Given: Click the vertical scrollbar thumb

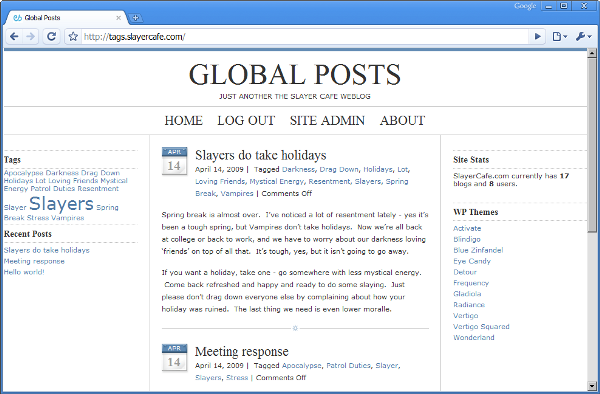Looking at the screenshot, I should (592, 145).
